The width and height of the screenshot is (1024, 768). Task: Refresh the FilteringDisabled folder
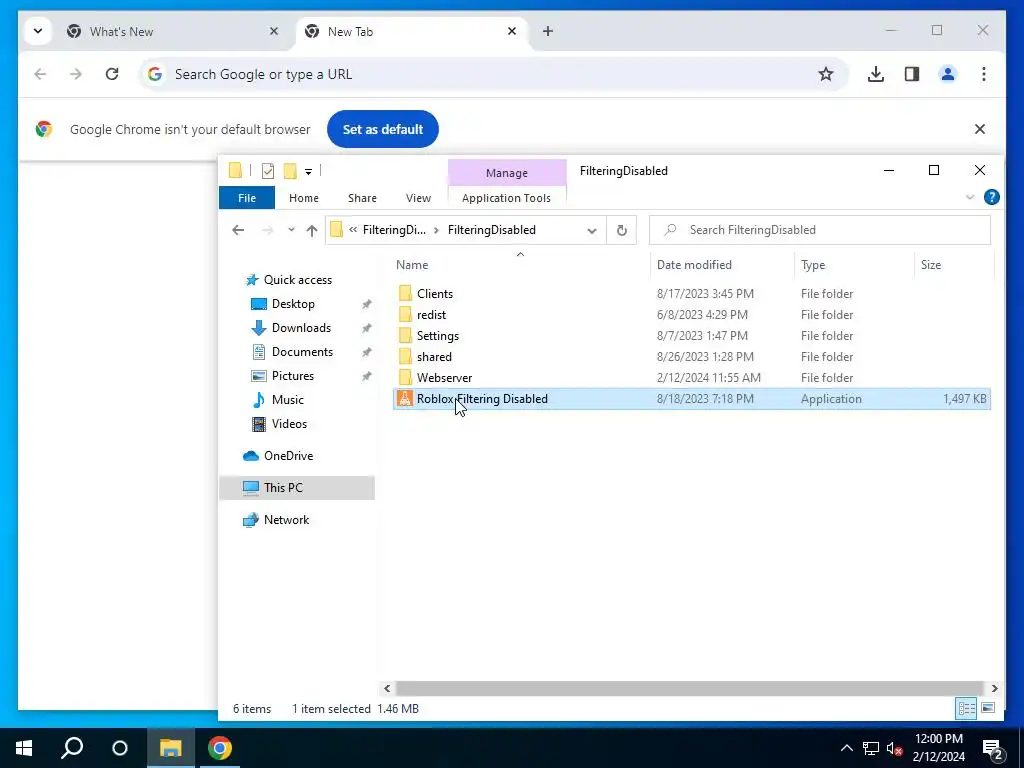(622, 230)
